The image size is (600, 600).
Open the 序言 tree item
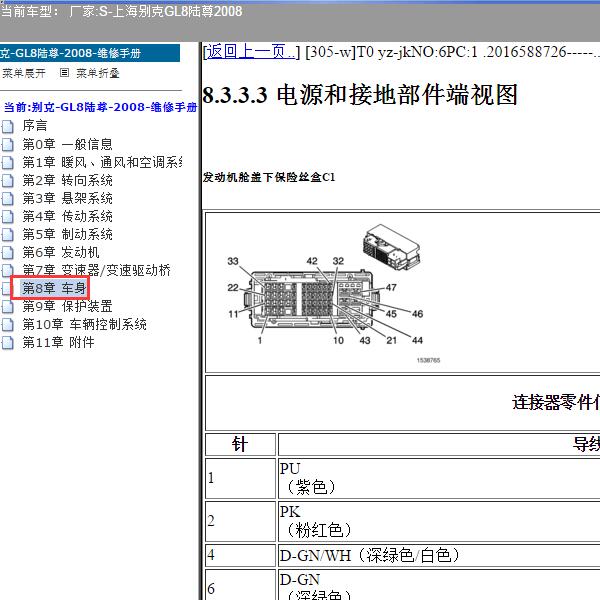pos(35,126)
